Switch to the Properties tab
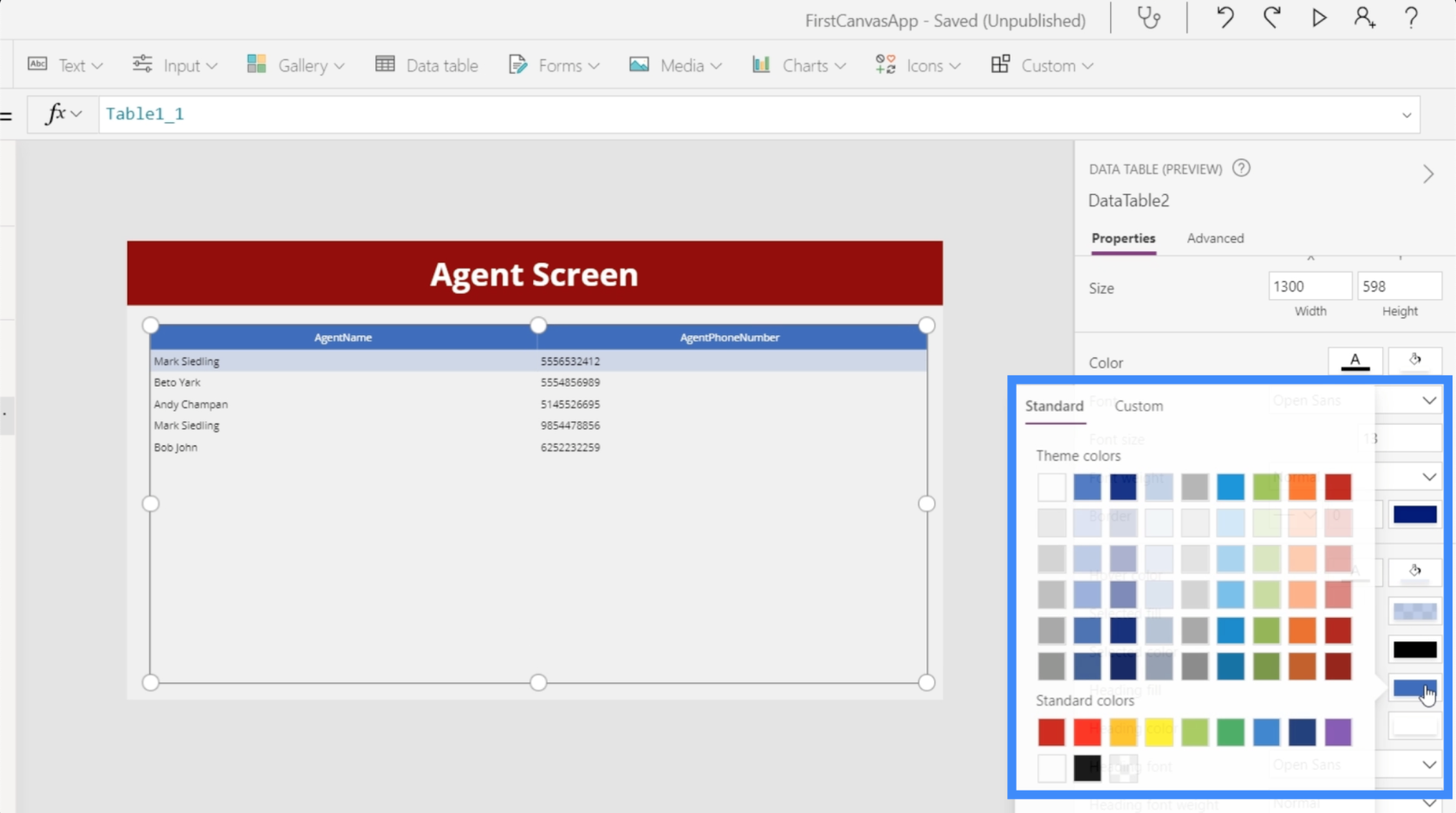 click(1123, 238)
